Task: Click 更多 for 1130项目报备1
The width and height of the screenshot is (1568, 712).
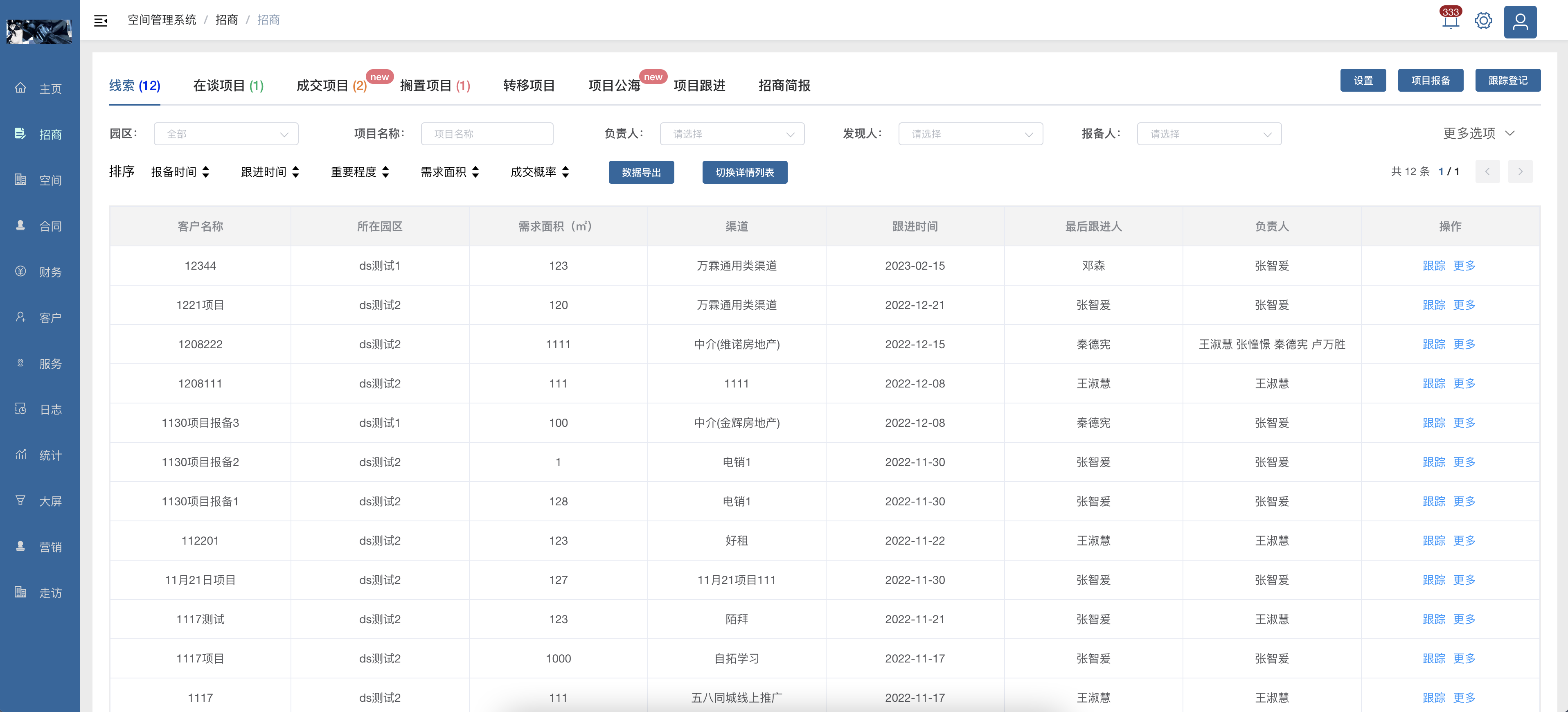Action: 1464,501
